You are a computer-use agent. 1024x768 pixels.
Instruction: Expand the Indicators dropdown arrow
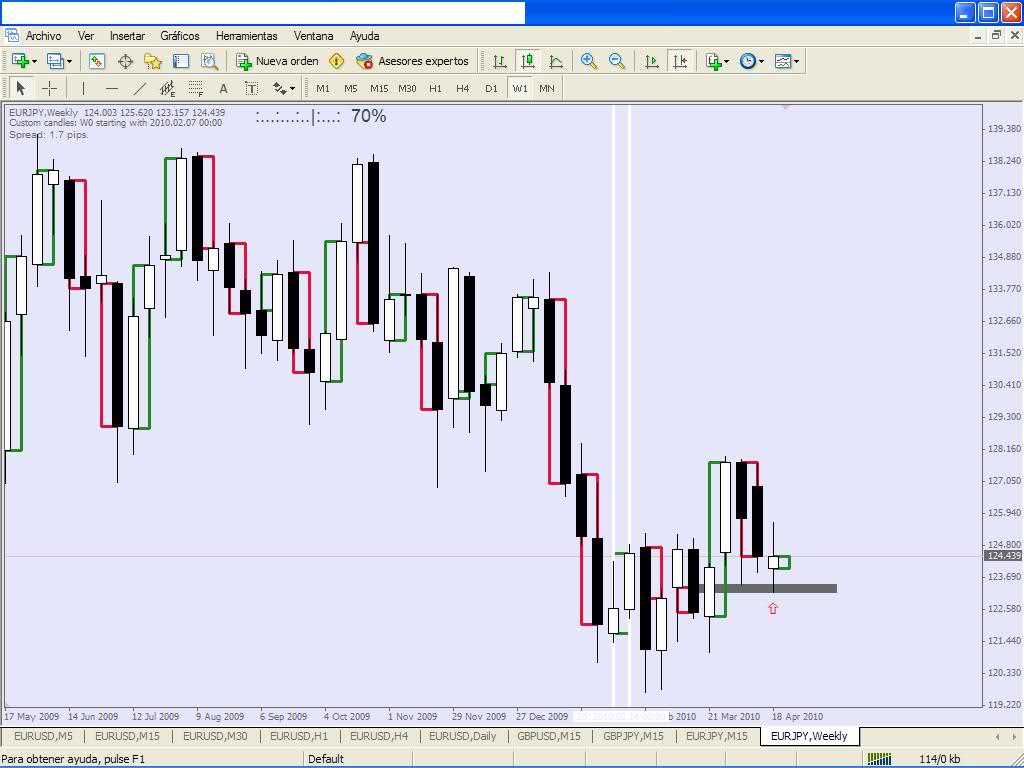click(x=727, y=61)
